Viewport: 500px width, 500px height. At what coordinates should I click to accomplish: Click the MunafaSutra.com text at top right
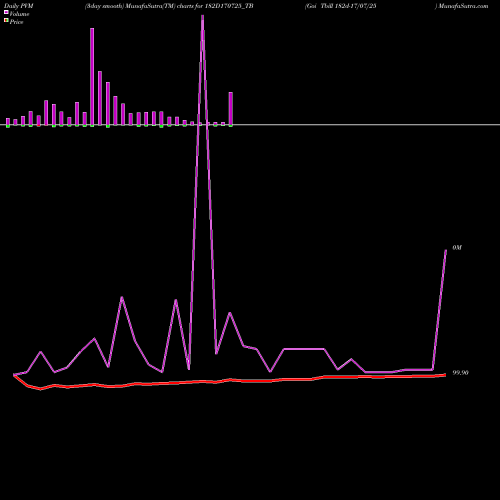pos(463,6)
